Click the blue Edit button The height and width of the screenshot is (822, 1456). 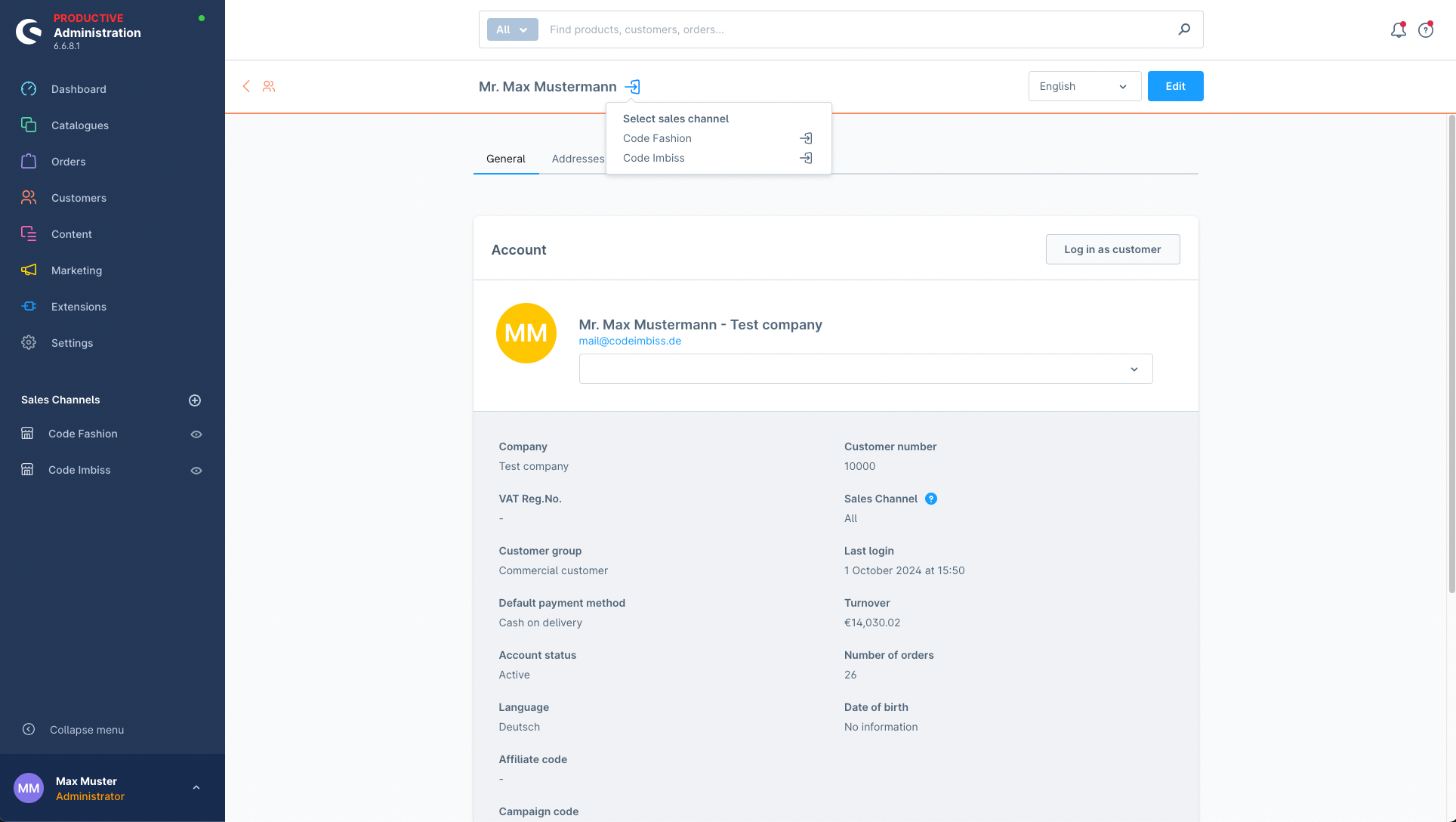[1176, 86]
